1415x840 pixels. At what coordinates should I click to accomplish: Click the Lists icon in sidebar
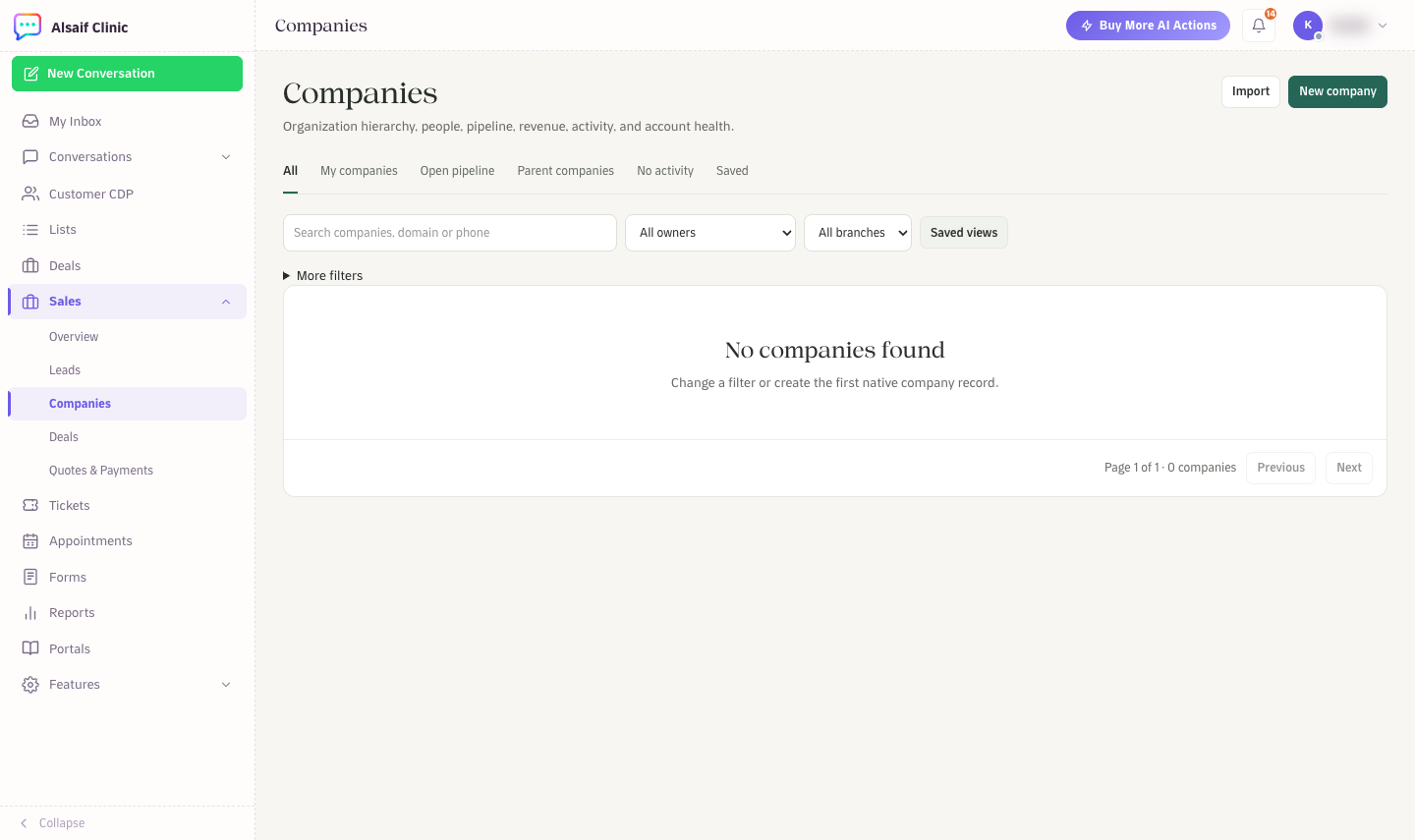(30, 230)
